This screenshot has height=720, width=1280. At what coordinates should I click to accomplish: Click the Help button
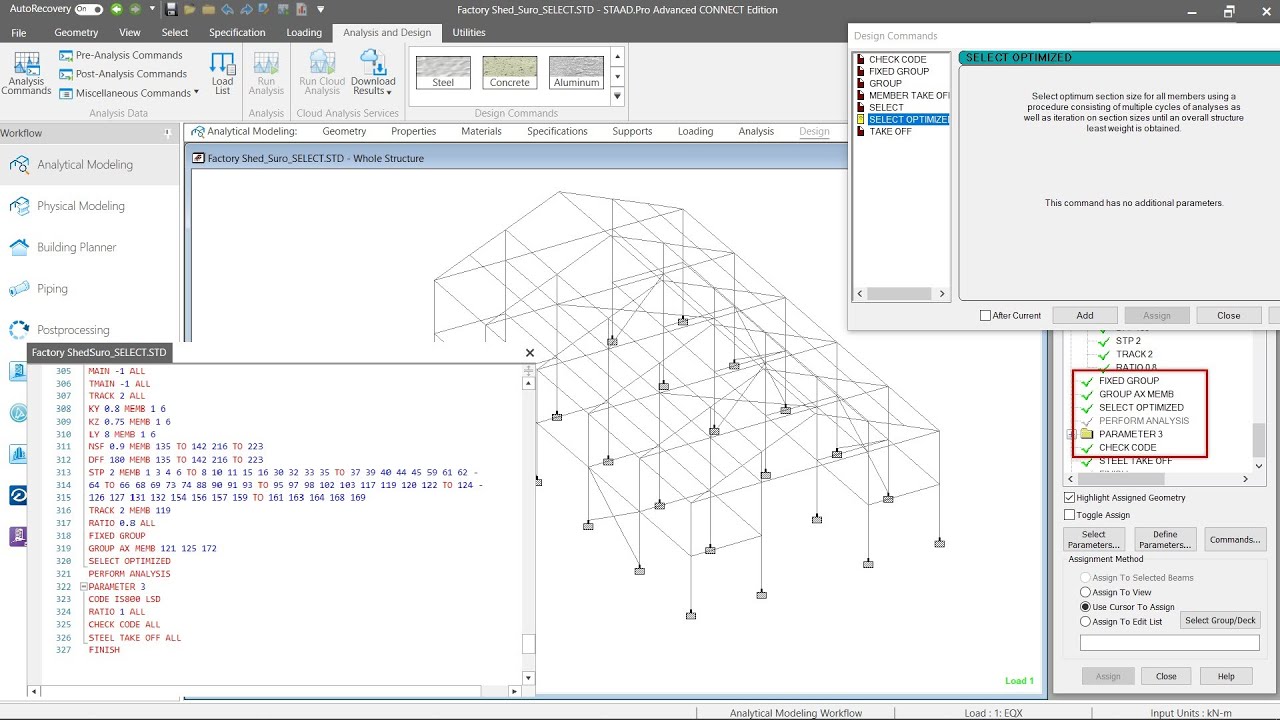1226,677
